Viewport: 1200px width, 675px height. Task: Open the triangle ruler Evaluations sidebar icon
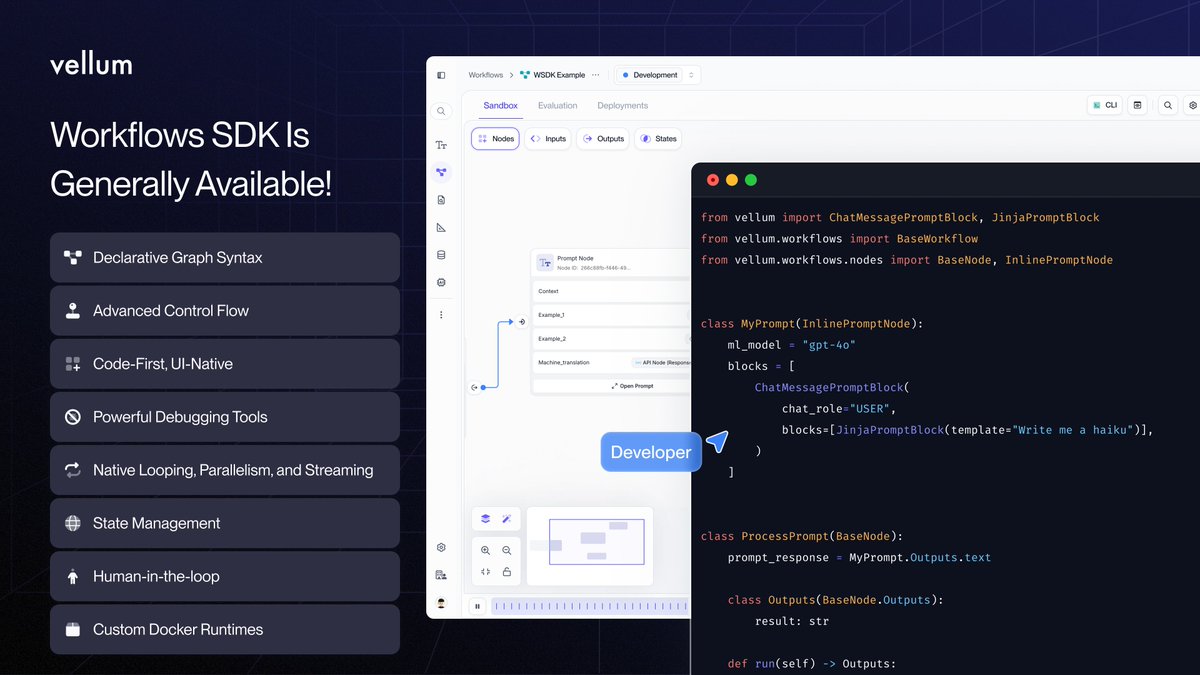click(441, 228)
